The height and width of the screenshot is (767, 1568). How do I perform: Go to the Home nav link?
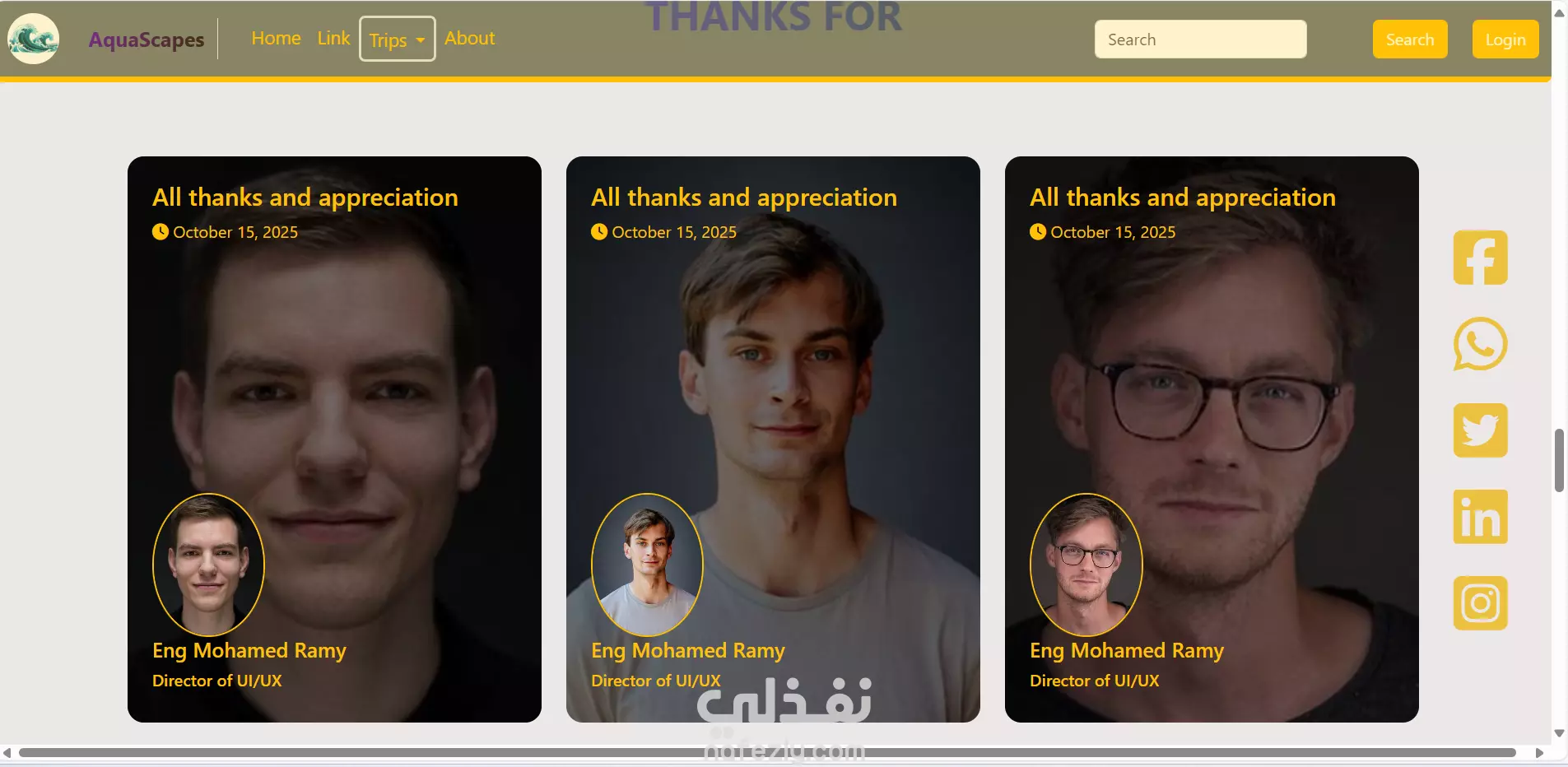click(x=276, y=38)
